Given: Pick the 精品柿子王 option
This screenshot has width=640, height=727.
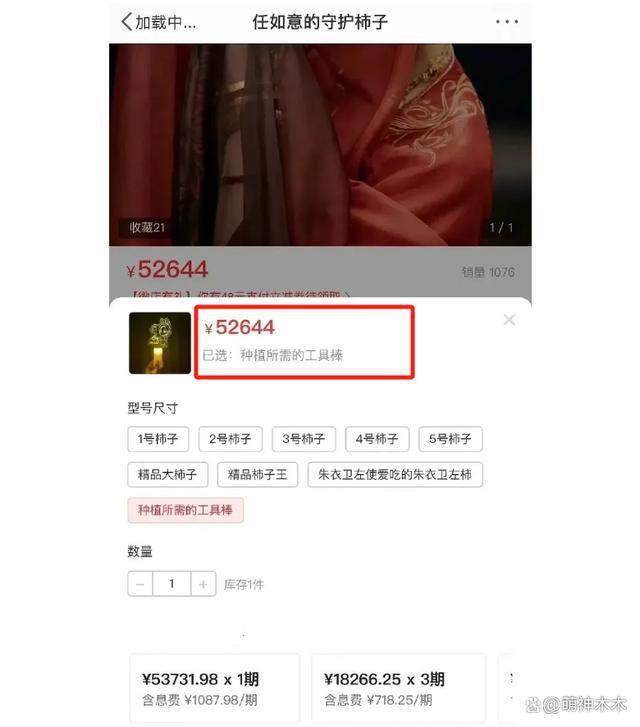Looking at the screenshot, I should click(x=257, y=474).
